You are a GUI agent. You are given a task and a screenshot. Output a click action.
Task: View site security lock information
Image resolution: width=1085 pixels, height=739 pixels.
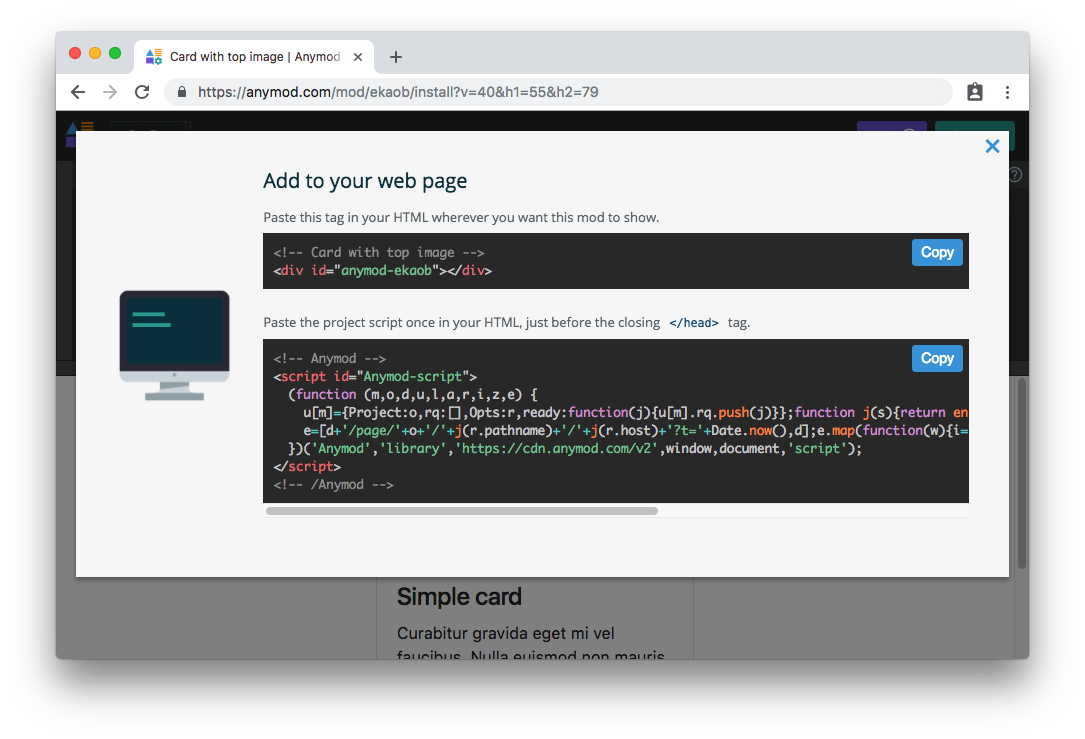coord(182,92)
